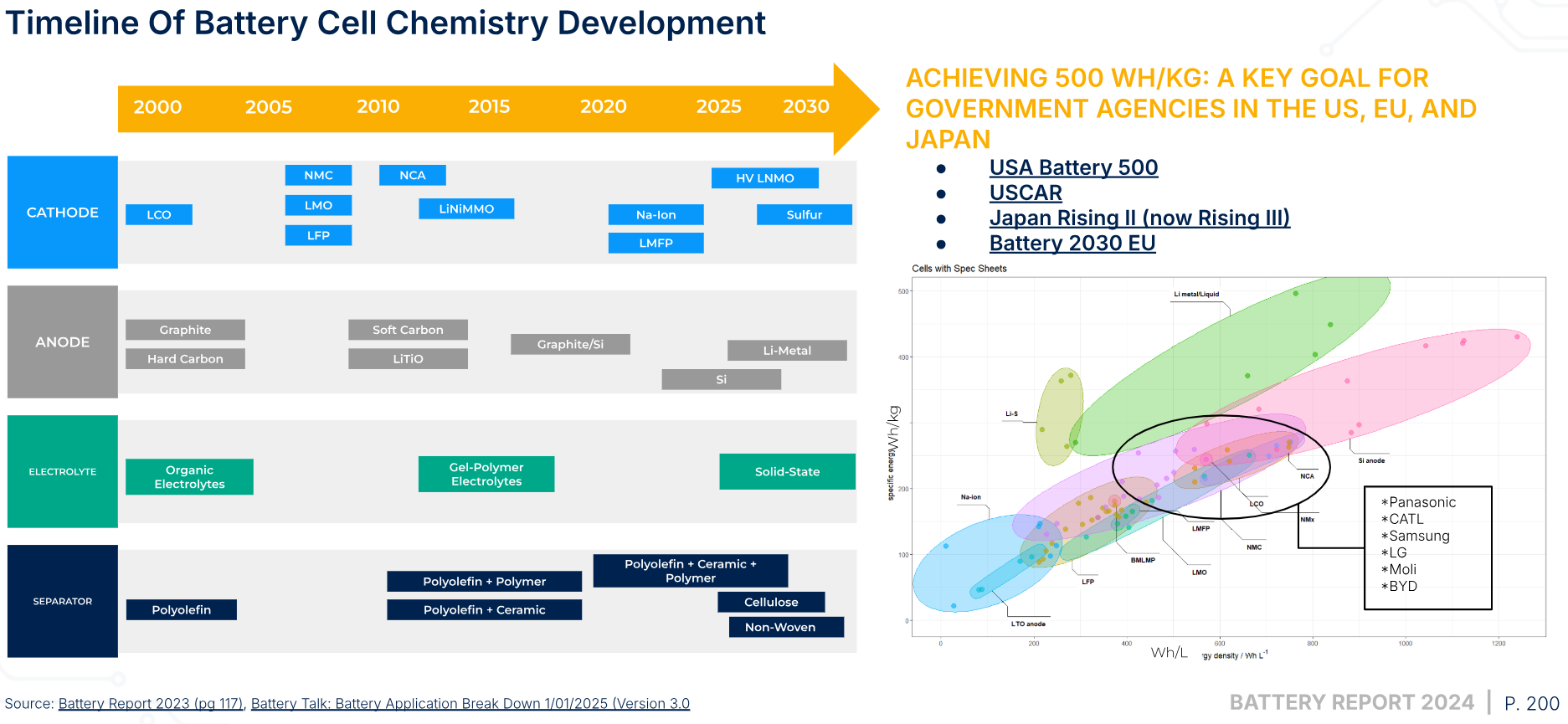
Task: Open Japan Rising II (now Rising III) link
Action: click(1139, 218)
